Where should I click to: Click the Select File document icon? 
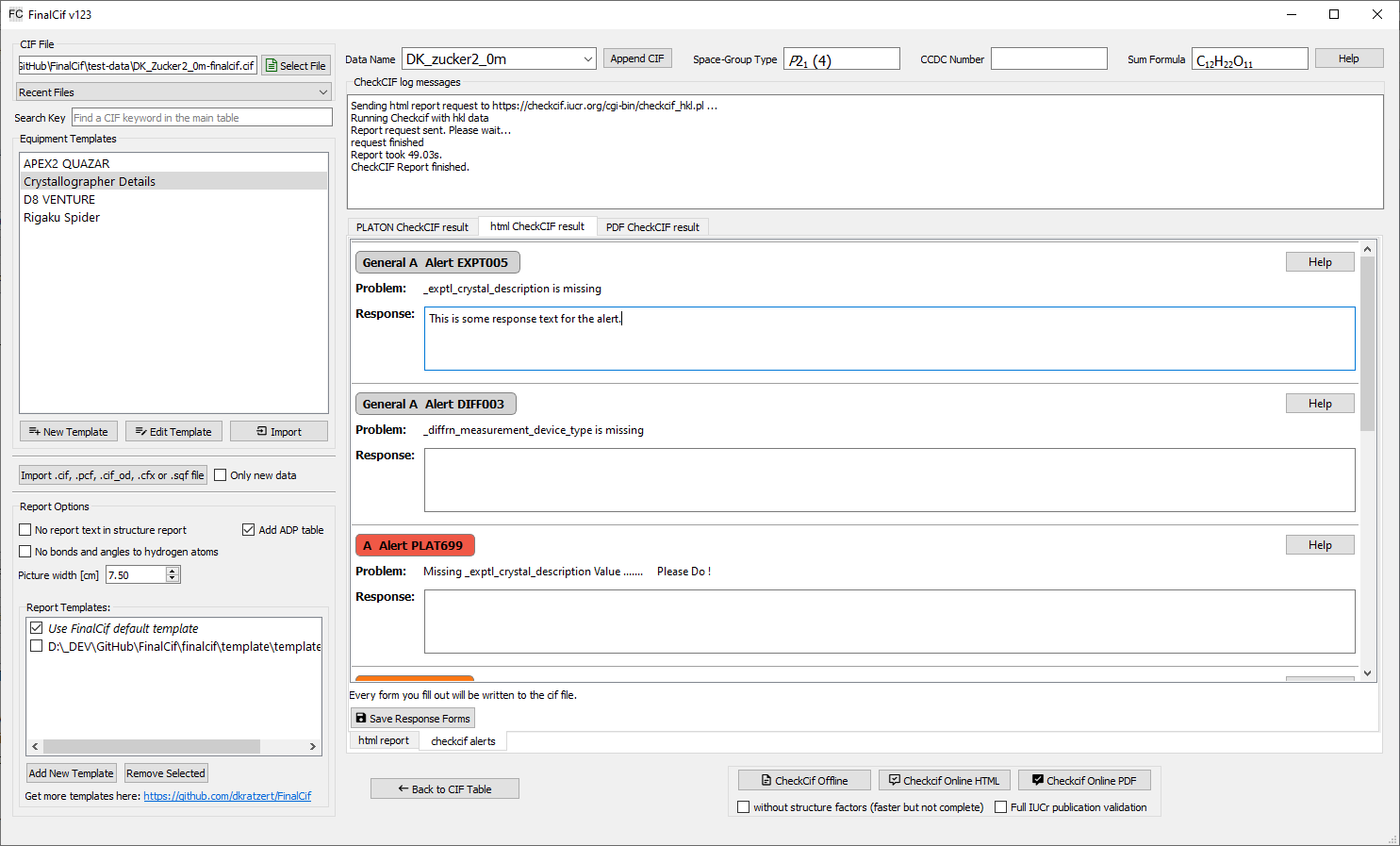[x=272, y=66]
